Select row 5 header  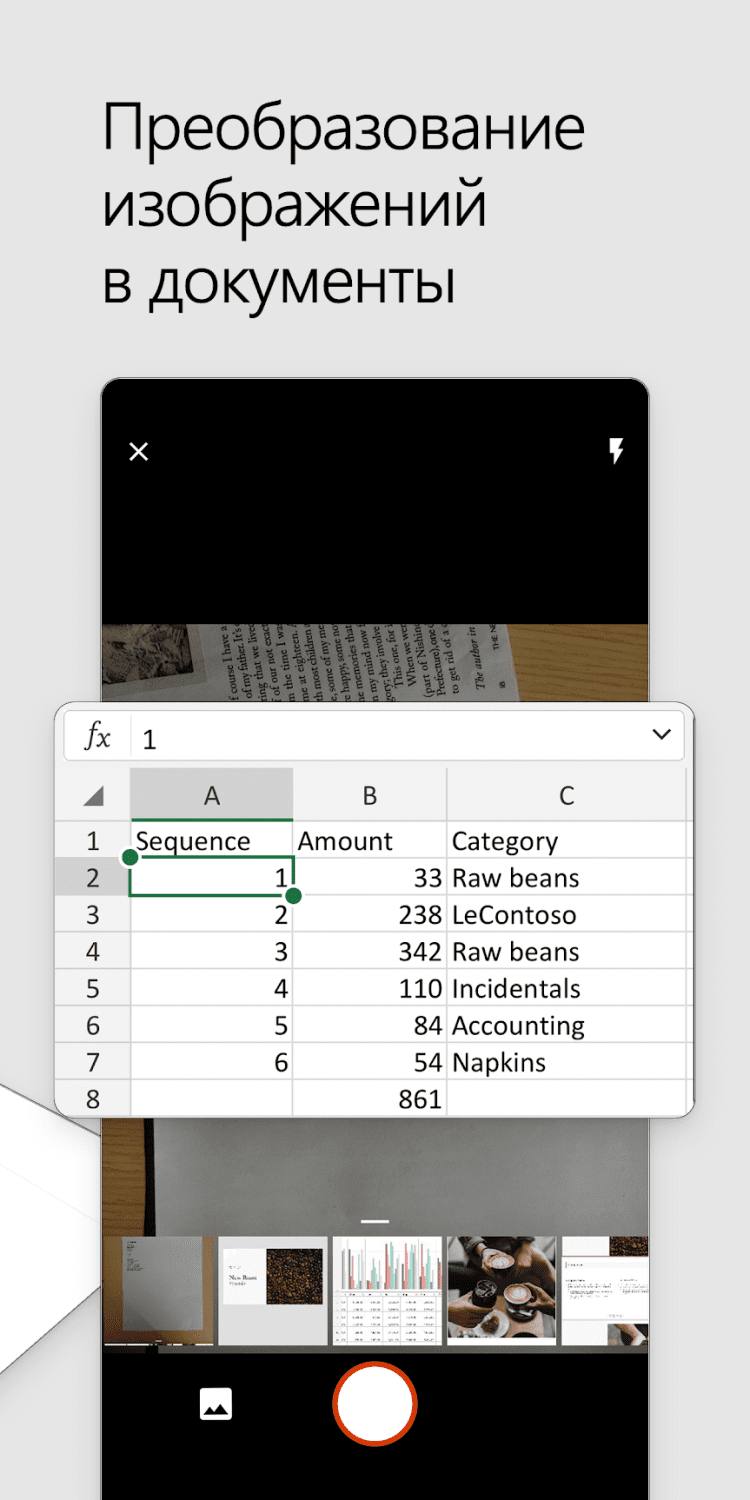tap(93, 989)
